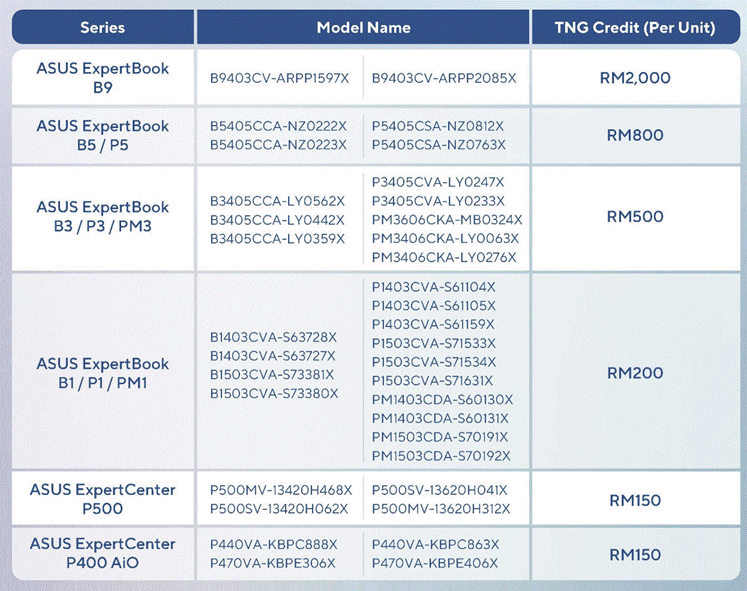Click the TNG Credit (Per Unit) header

click(635, 27)
